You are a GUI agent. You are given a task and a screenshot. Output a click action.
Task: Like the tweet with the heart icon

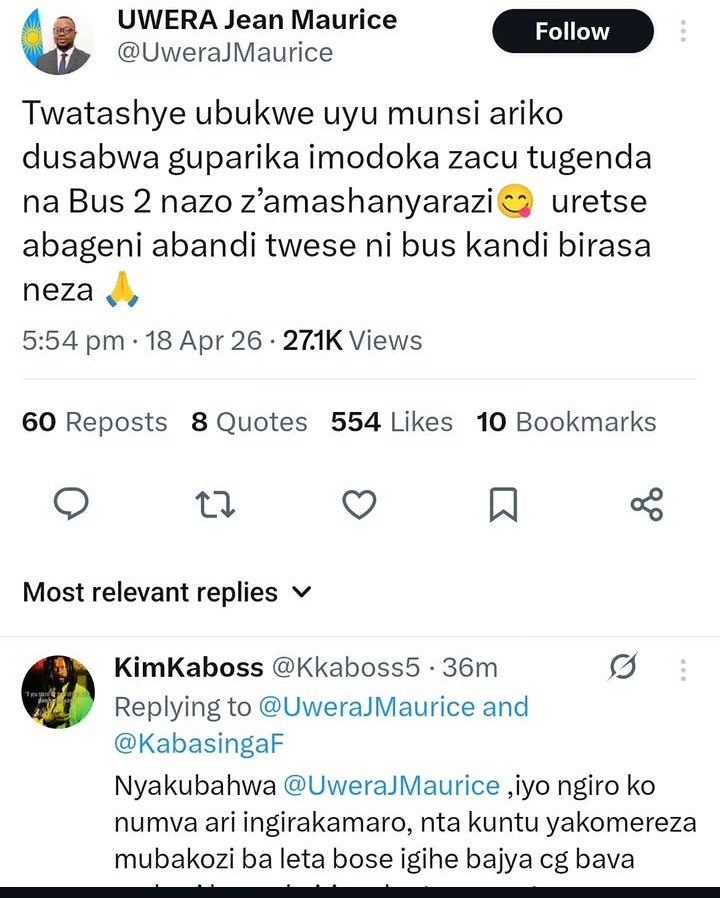pos(359,504)
